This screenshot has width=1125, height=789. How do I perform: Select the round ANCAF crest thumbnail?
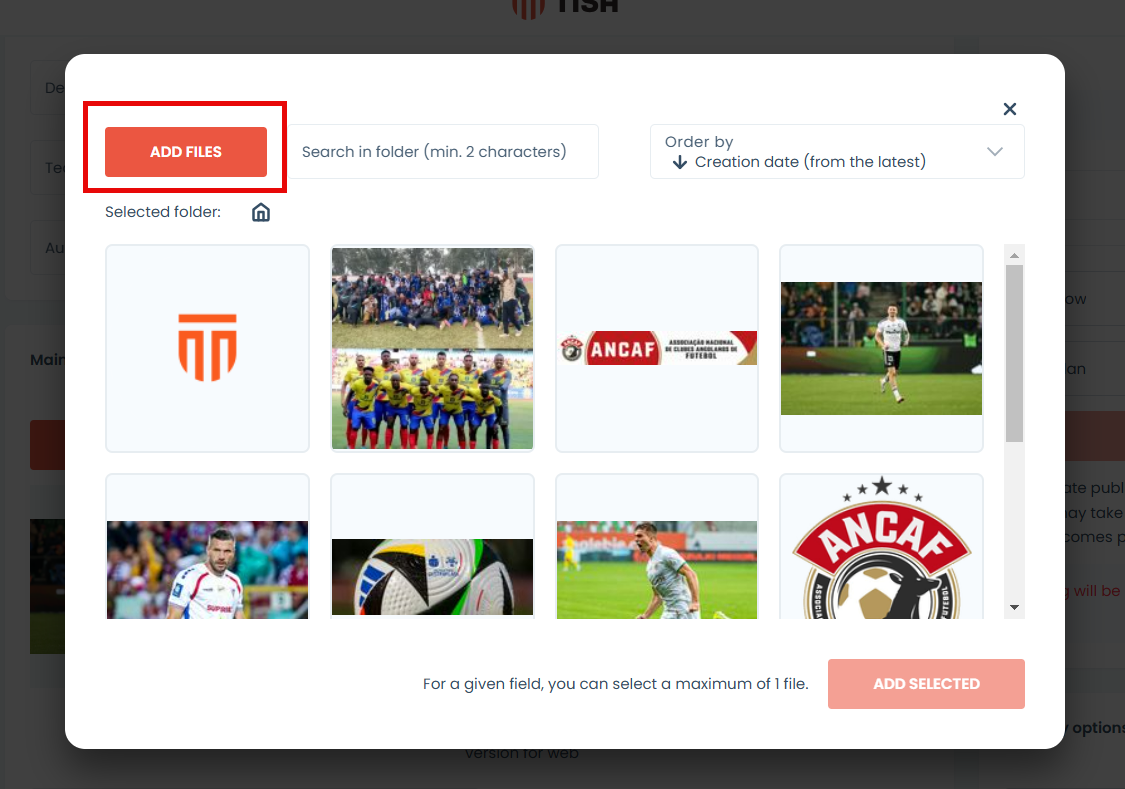881,547
